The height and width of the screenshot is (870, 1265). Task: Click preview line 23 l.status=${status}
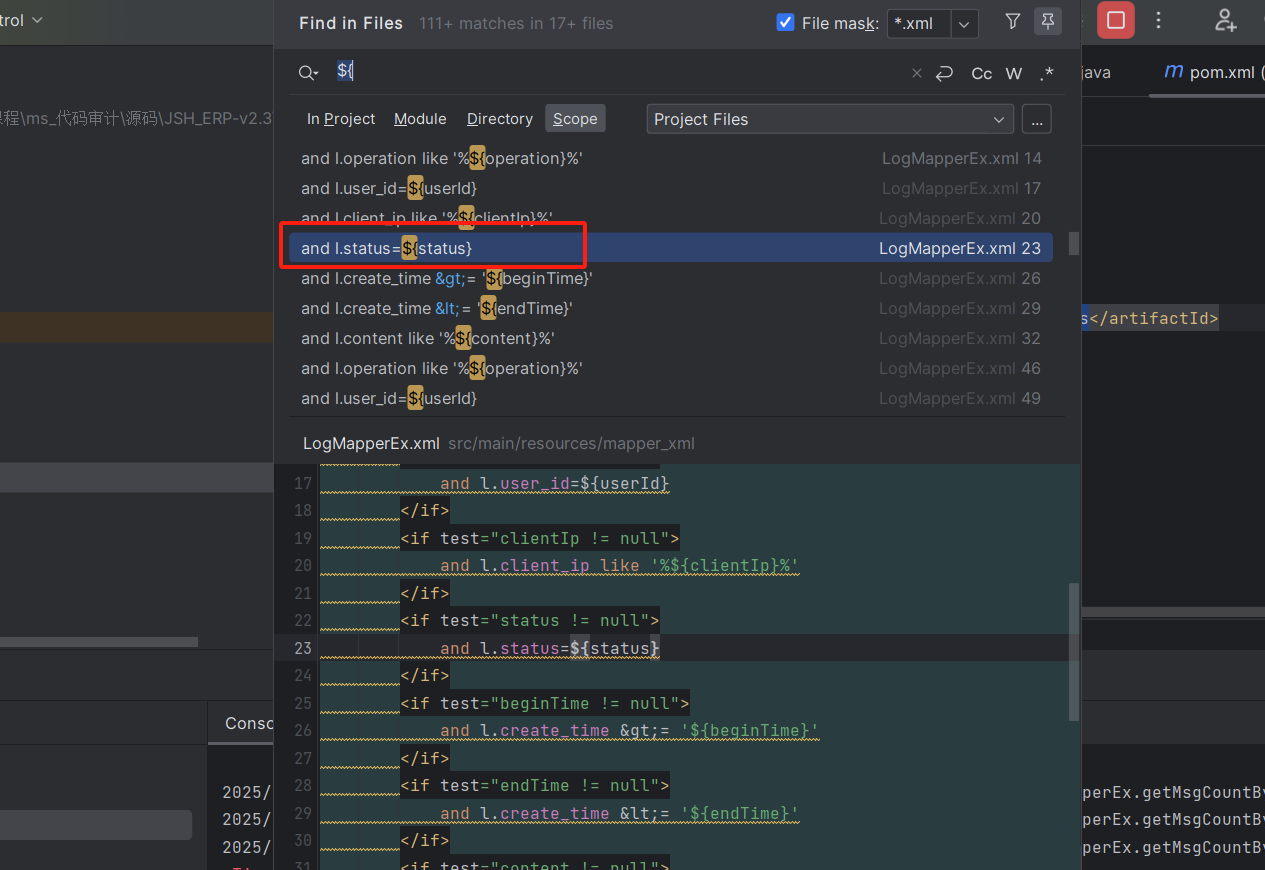(x=549, y=648)
